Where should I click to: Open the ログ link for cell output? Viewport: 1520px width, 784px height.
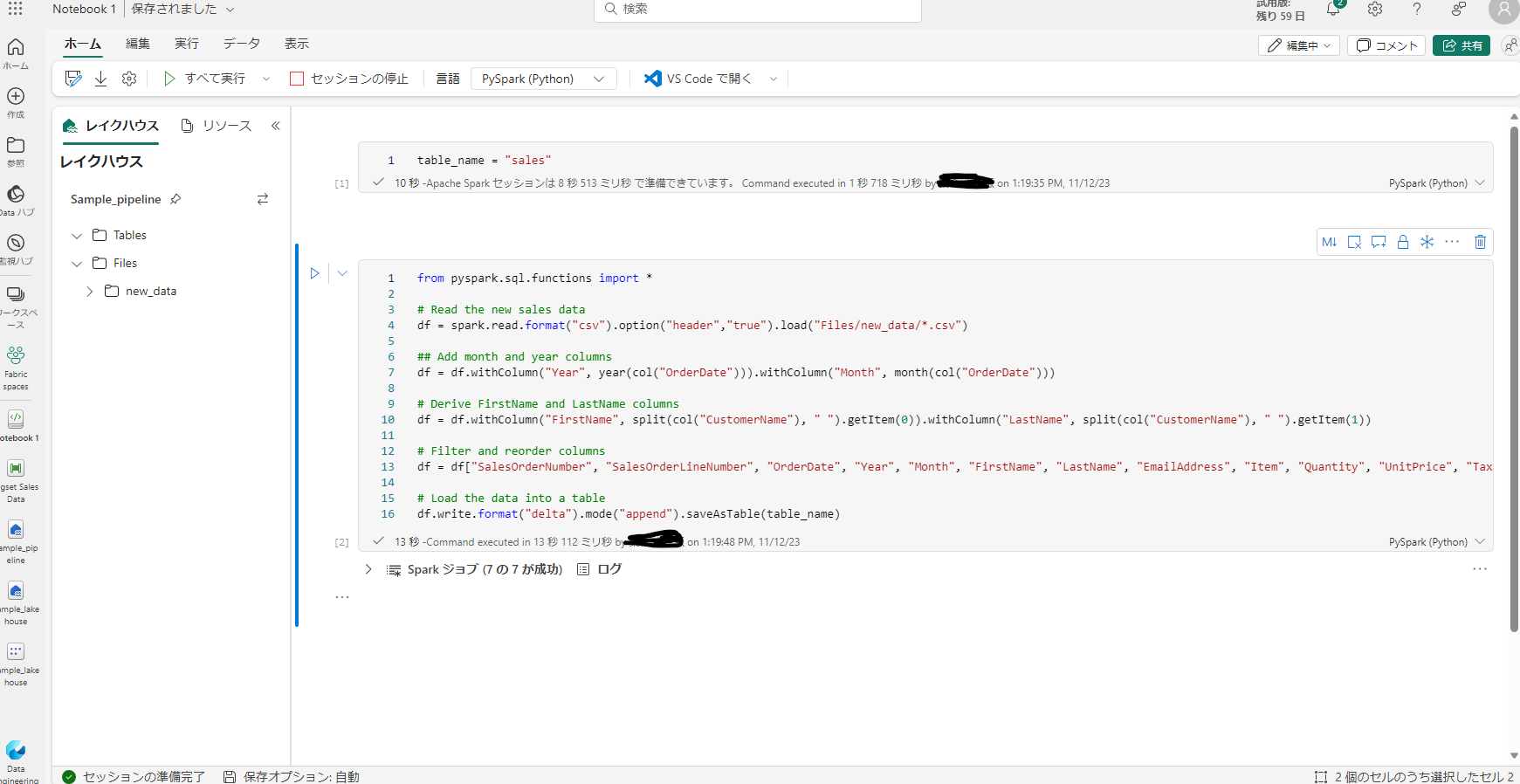tap(600, 569)
